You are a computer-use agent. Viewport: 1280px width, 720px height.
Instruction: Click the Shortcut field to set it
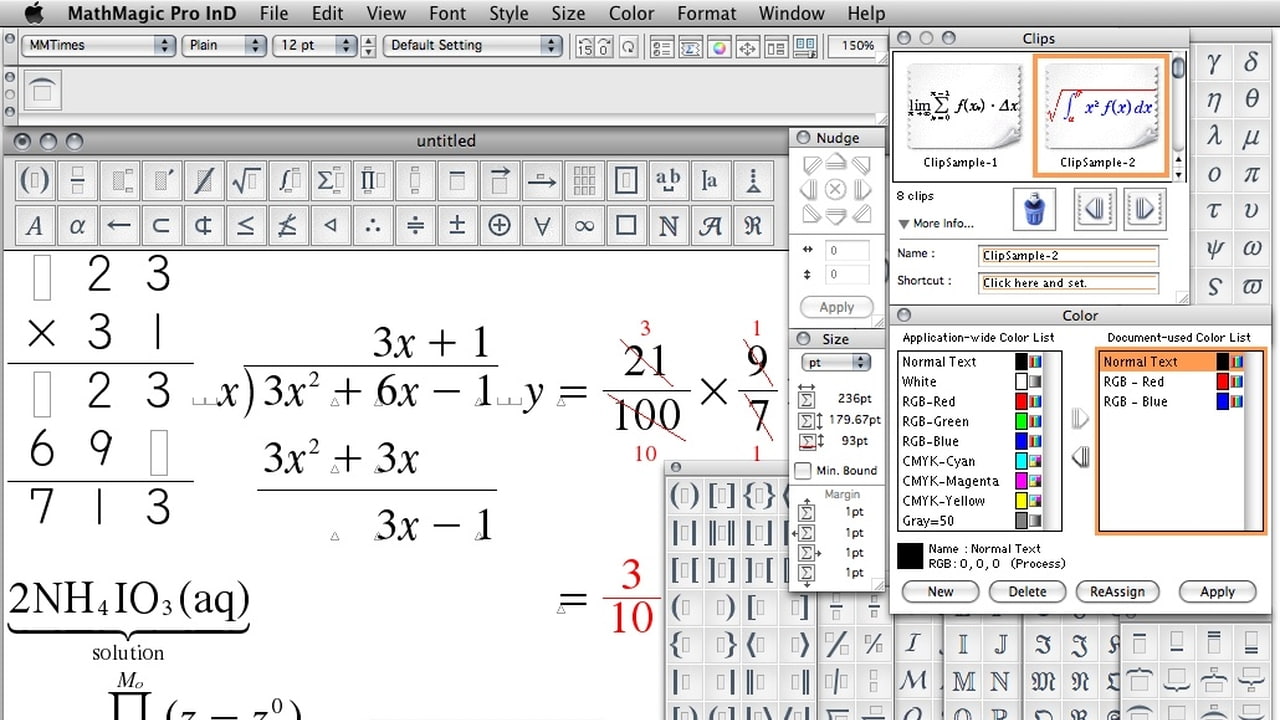pos(1069,283)
